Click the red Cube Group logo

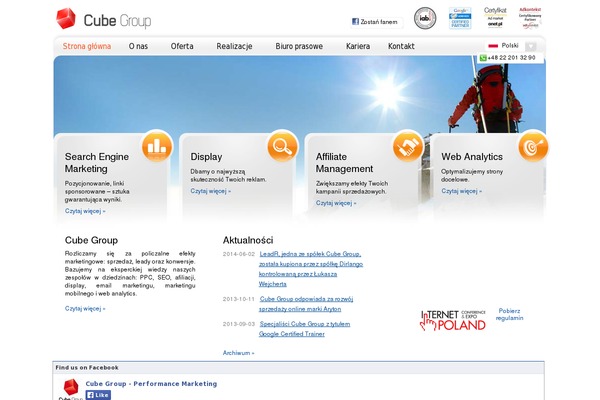(103, 19)
